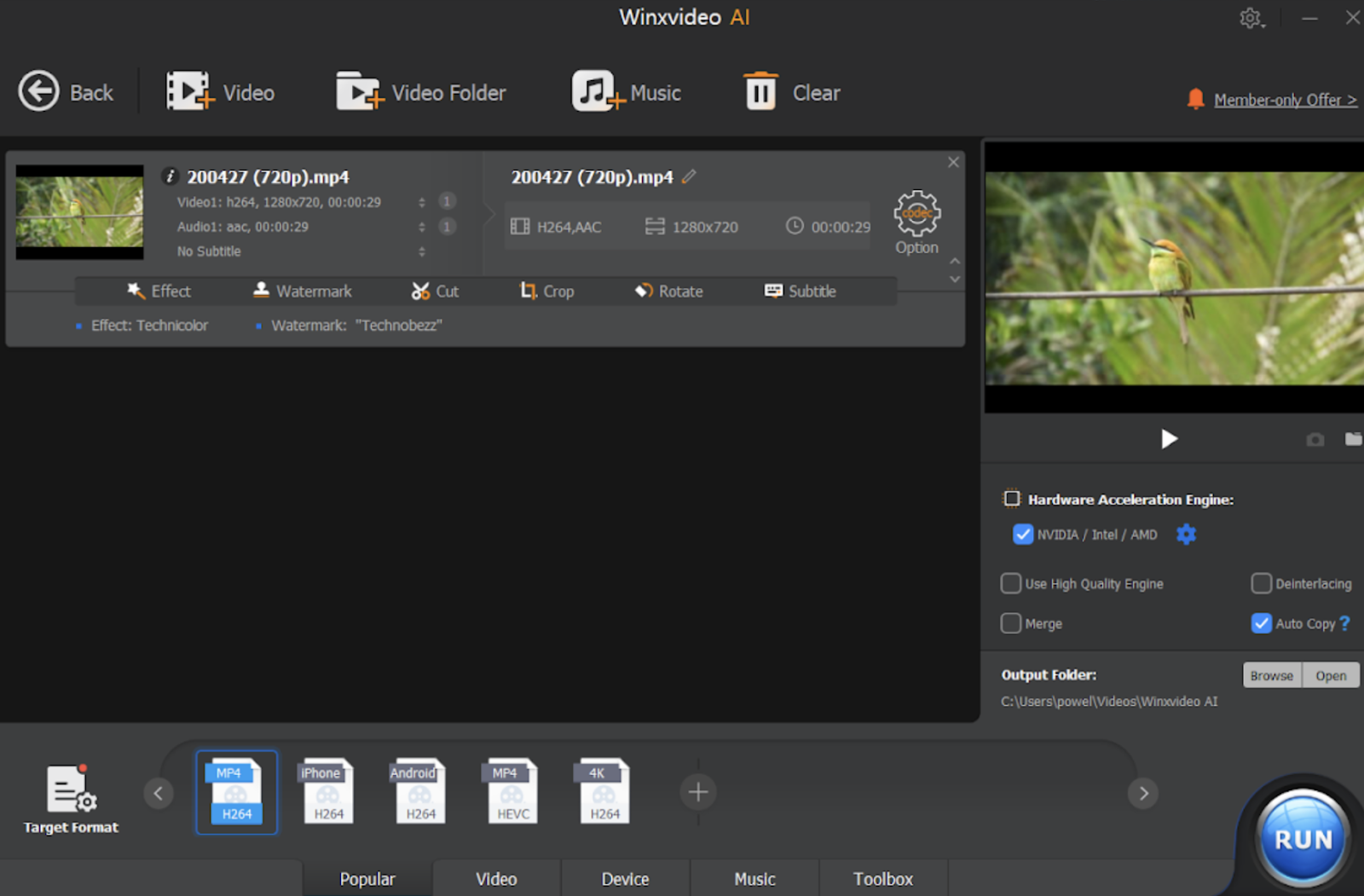
Task: Open the Rotate tool
Action: (x=668, y=291)
